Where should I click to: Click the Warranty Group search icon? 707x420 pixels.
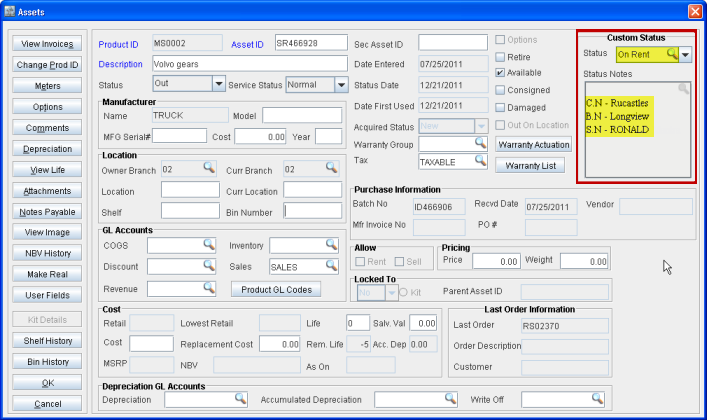click(481, 143)
